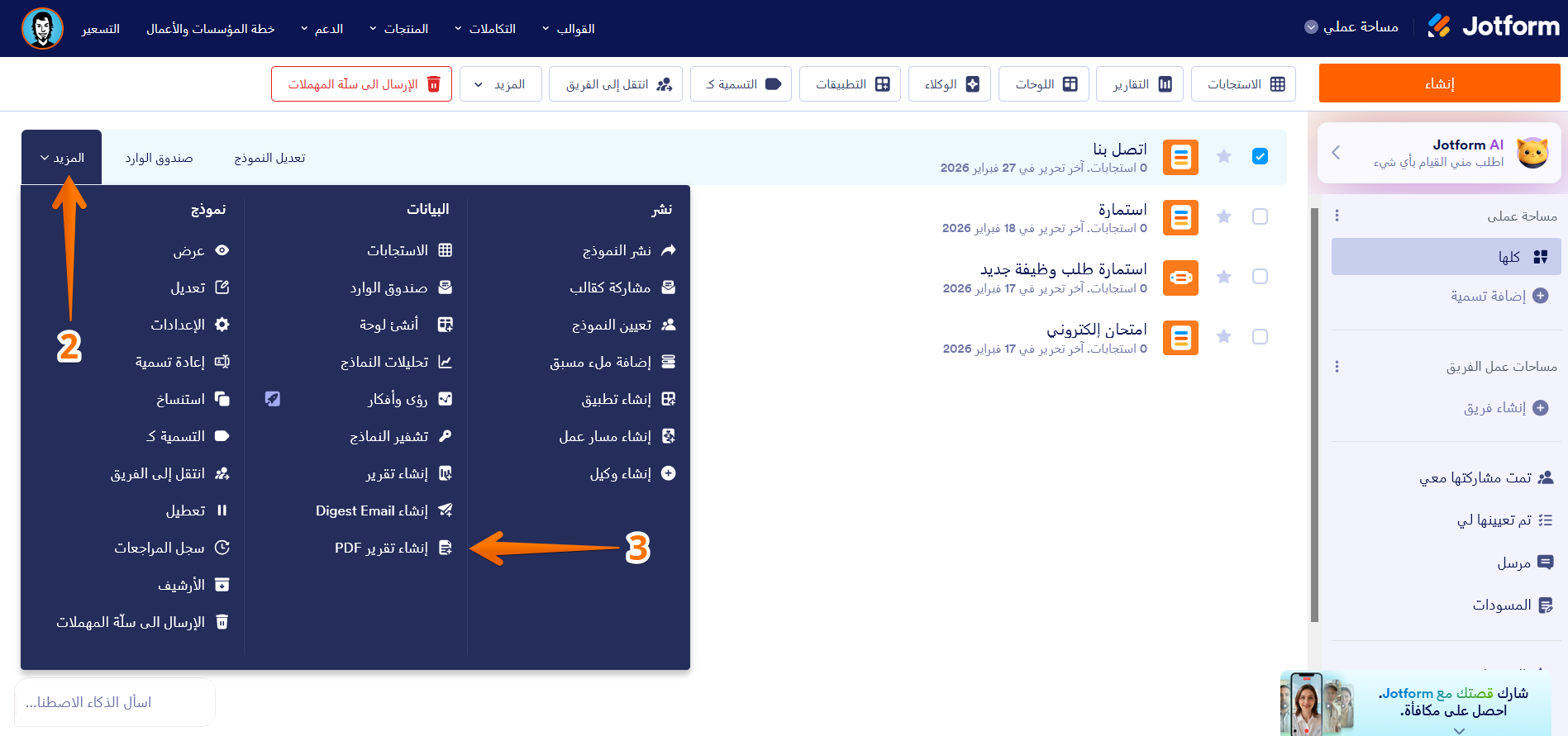The width and height of the screenshot is (1568, 736).
Task: Click the eye icon next to عرض
Action: click(x=222, y=250)
